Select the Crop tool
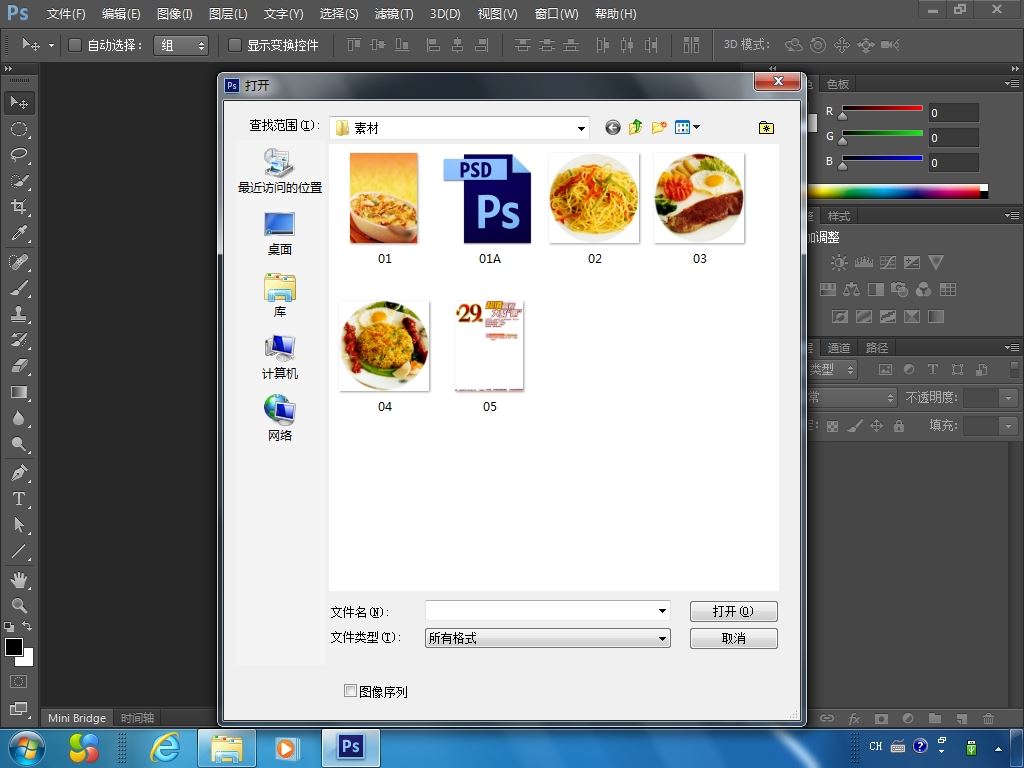Image resolution: width=1024 pixels, height=768 pixels. (x=19, y=207)
